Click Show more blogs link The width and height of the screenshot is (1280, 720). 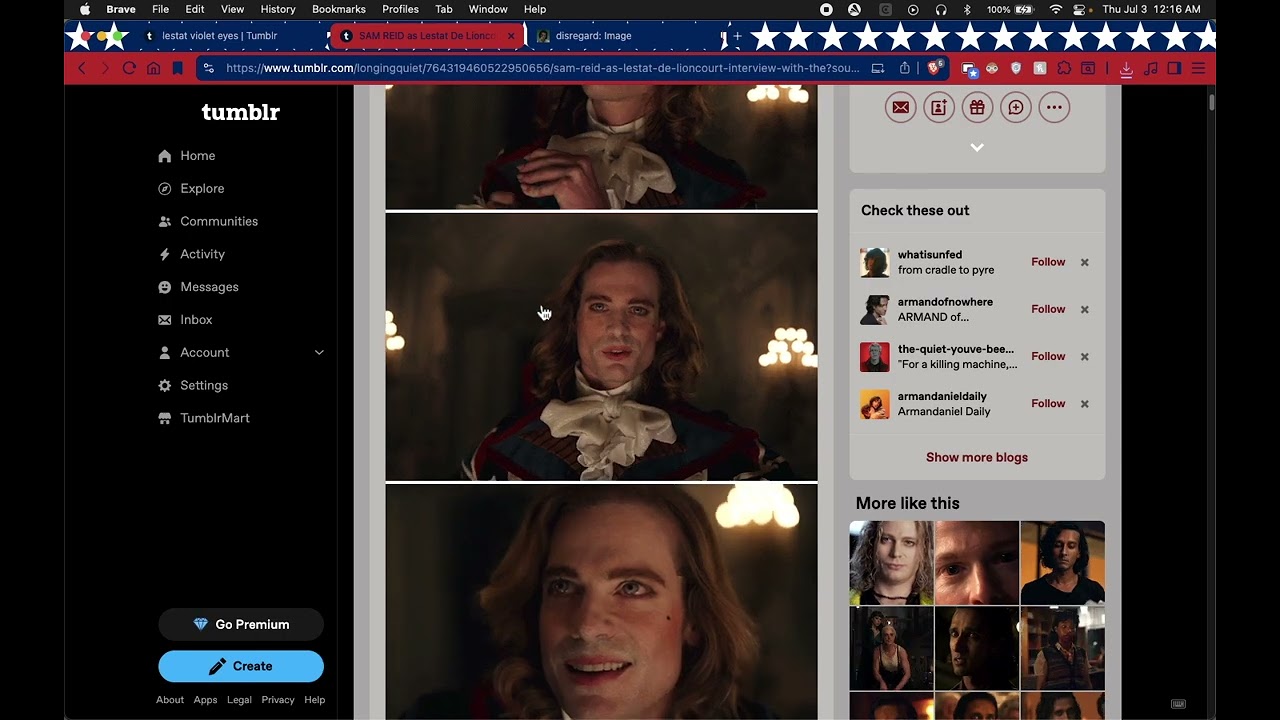coord(977,457)
